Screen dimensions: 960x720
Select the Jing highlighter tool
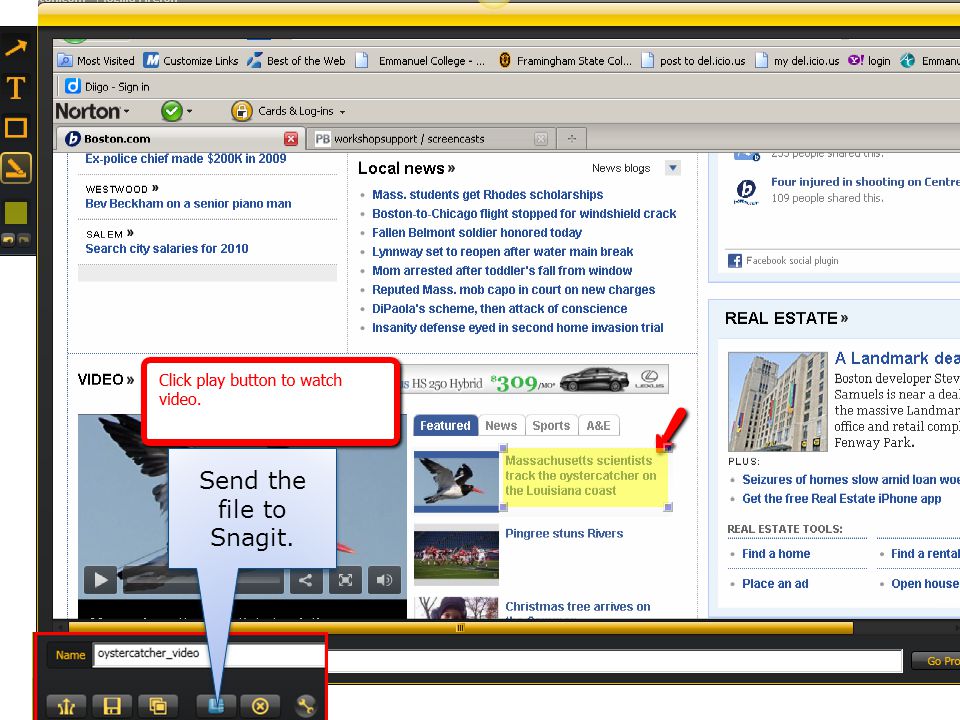point(16,168)
